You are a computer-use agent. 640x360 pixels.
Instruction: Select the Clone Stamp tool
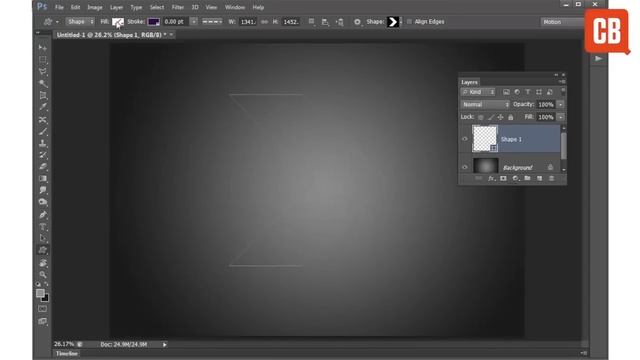click(x=42, y=143)
